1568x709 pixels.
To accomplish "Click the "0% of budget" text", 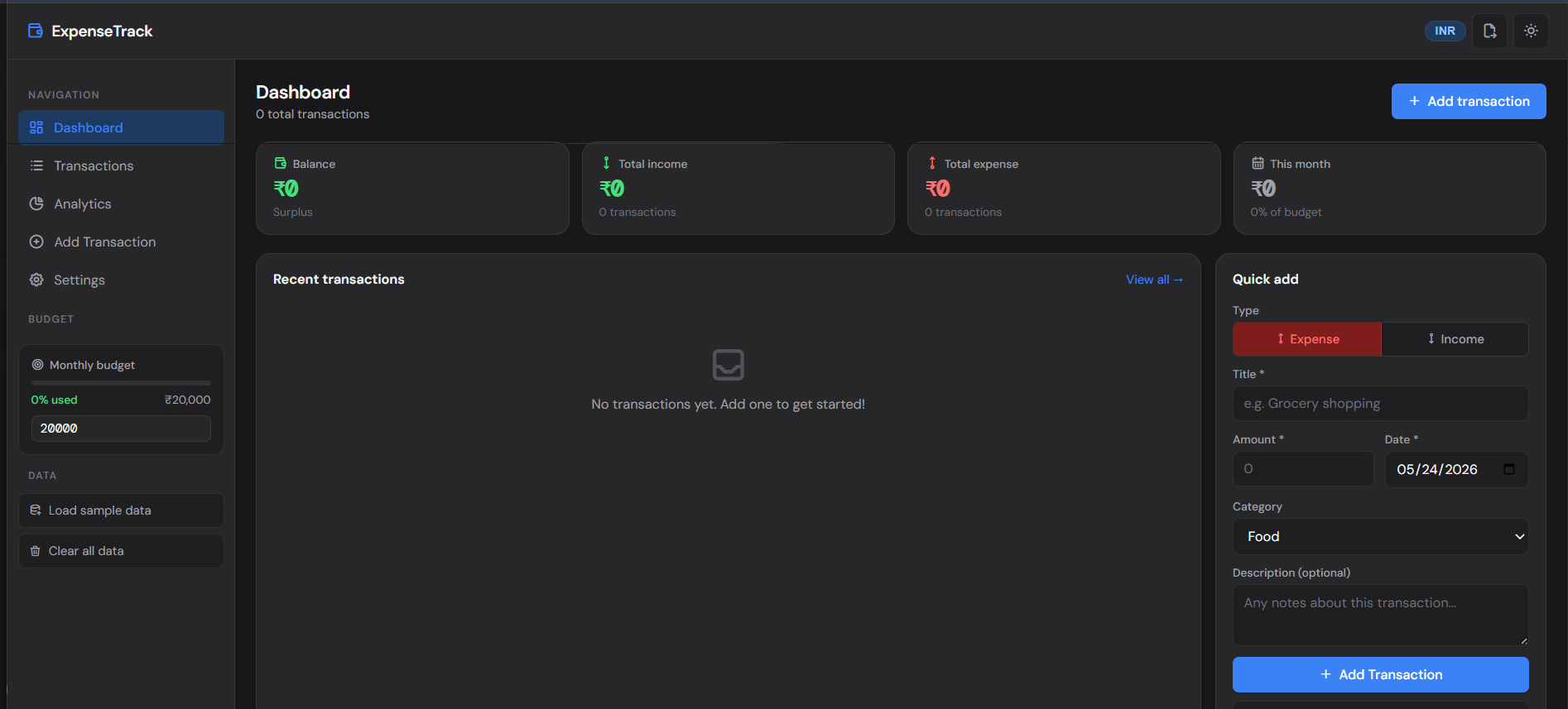I will (x=1286, y=212).
